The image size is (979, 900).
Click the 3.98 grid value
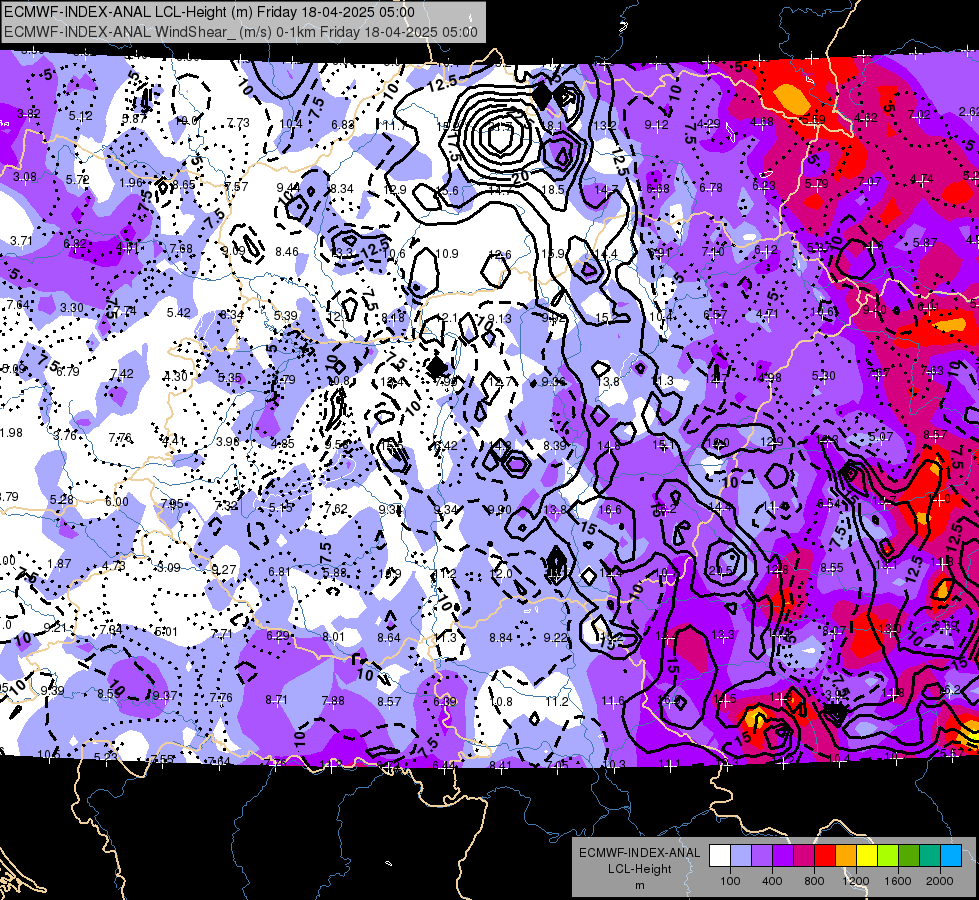click(x=228, y=442)
